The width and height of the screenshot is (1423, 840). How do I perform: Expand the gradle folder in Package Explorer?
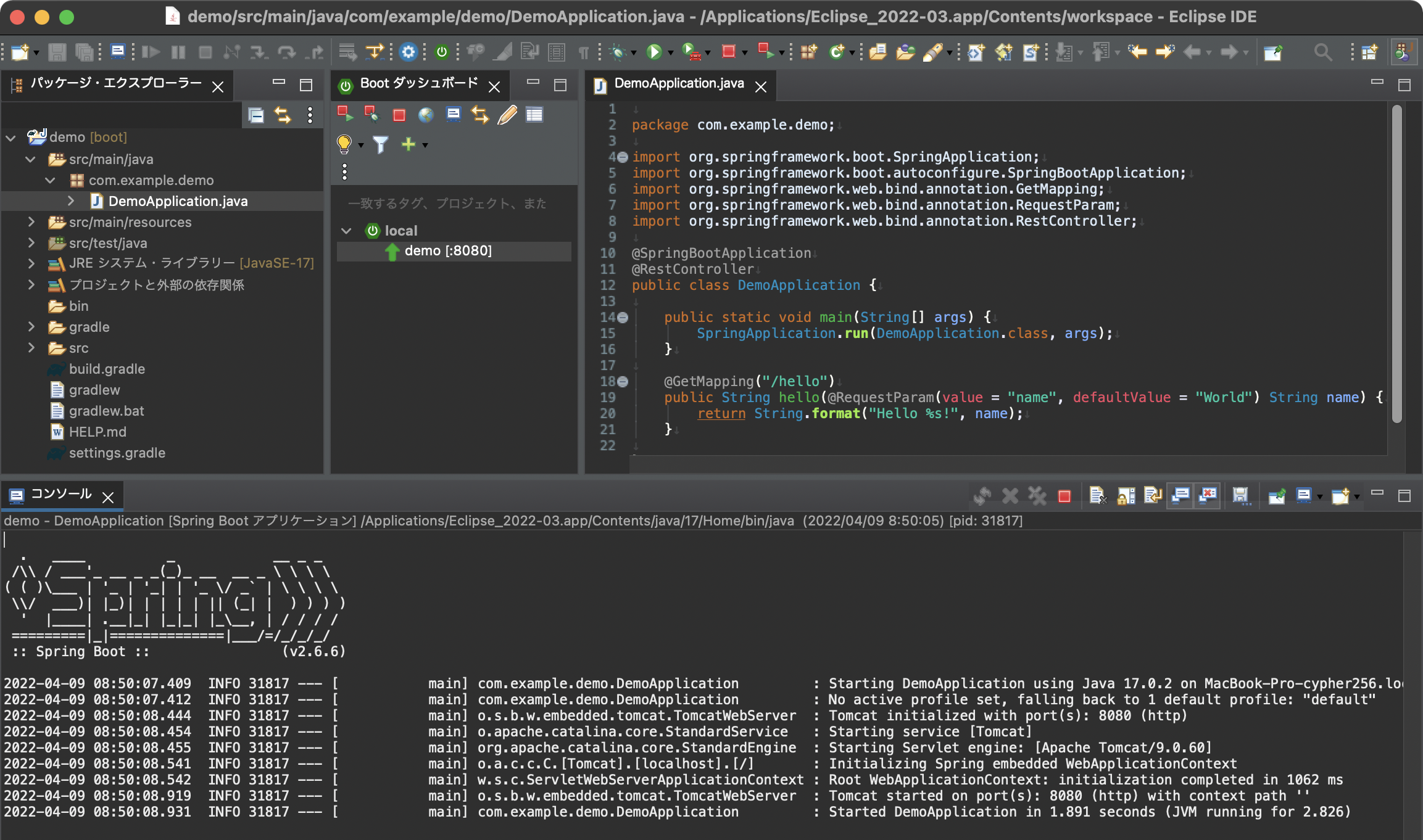coord(31,326)
